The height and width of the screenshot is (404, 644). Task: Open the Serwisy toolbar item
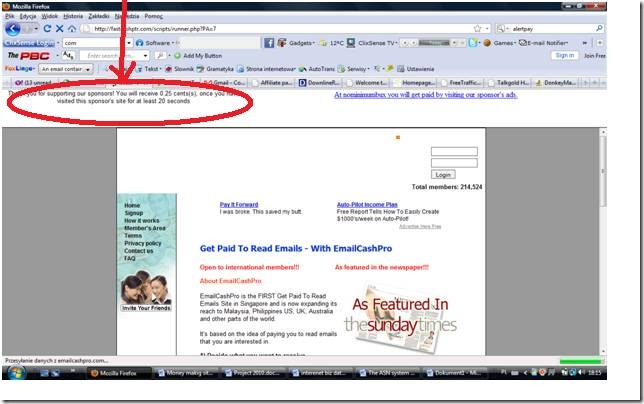point(354,69)
